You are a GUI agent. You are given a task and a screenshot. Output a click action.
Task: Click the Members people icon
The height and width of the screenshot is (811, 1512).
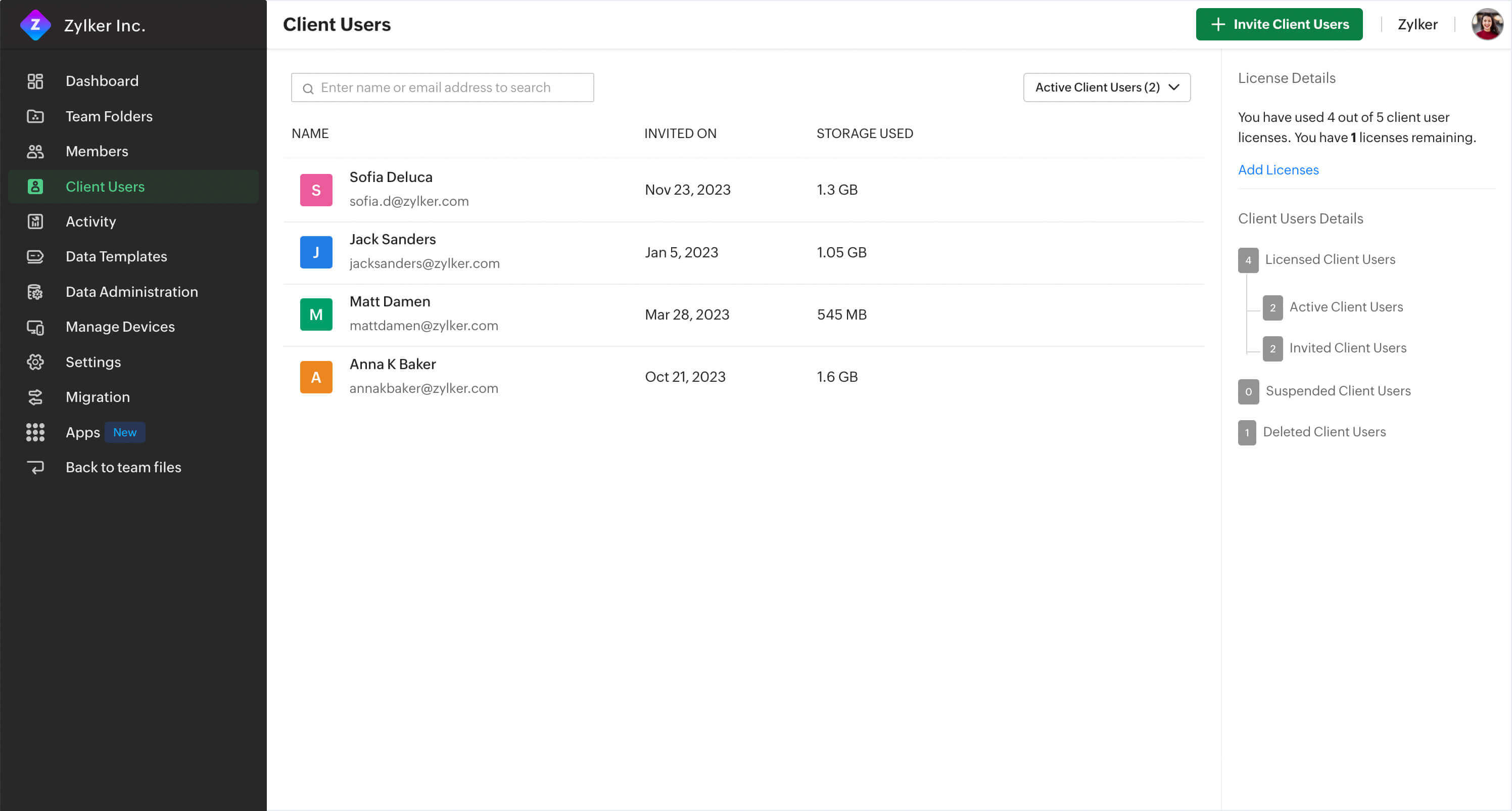[x=35, y=152]
